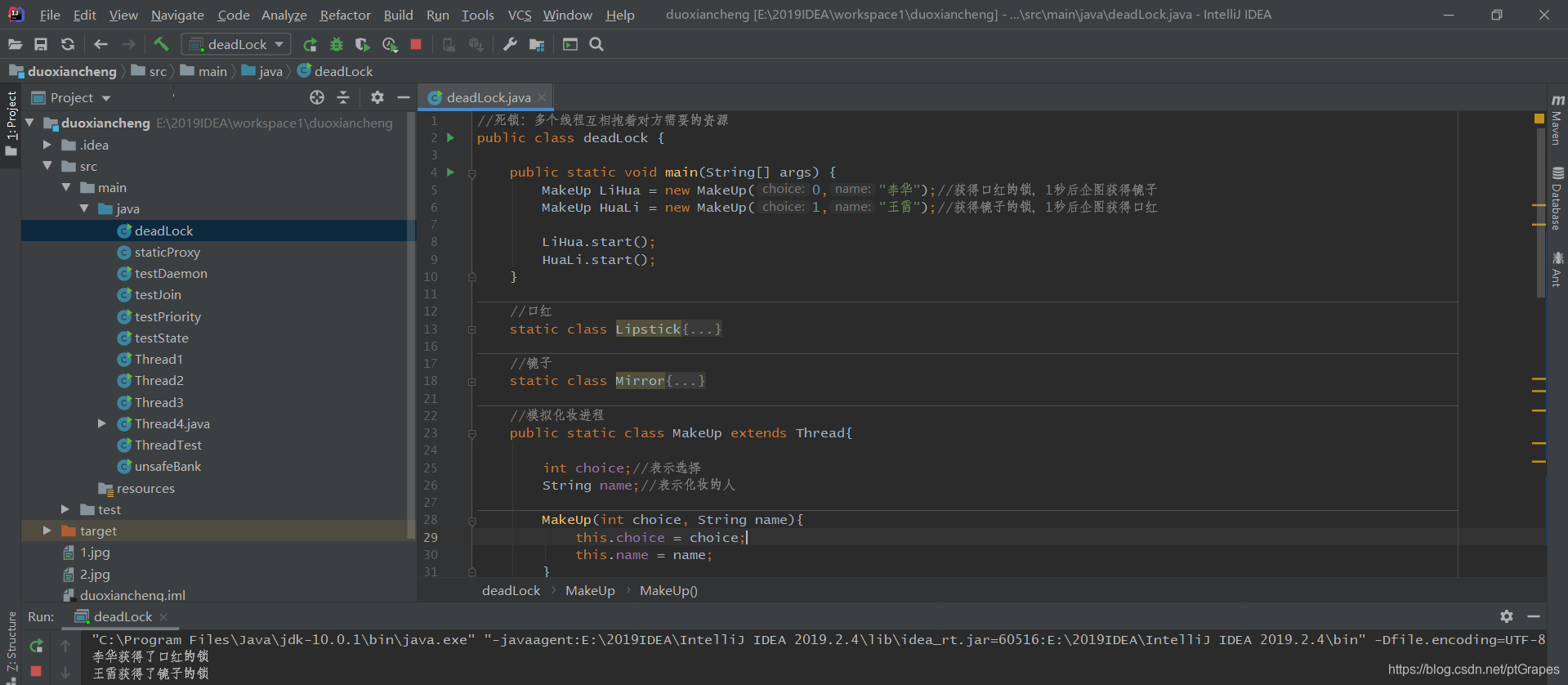
Task: Click the Save All toolbar icon
Action: click(x=41, y=44)
